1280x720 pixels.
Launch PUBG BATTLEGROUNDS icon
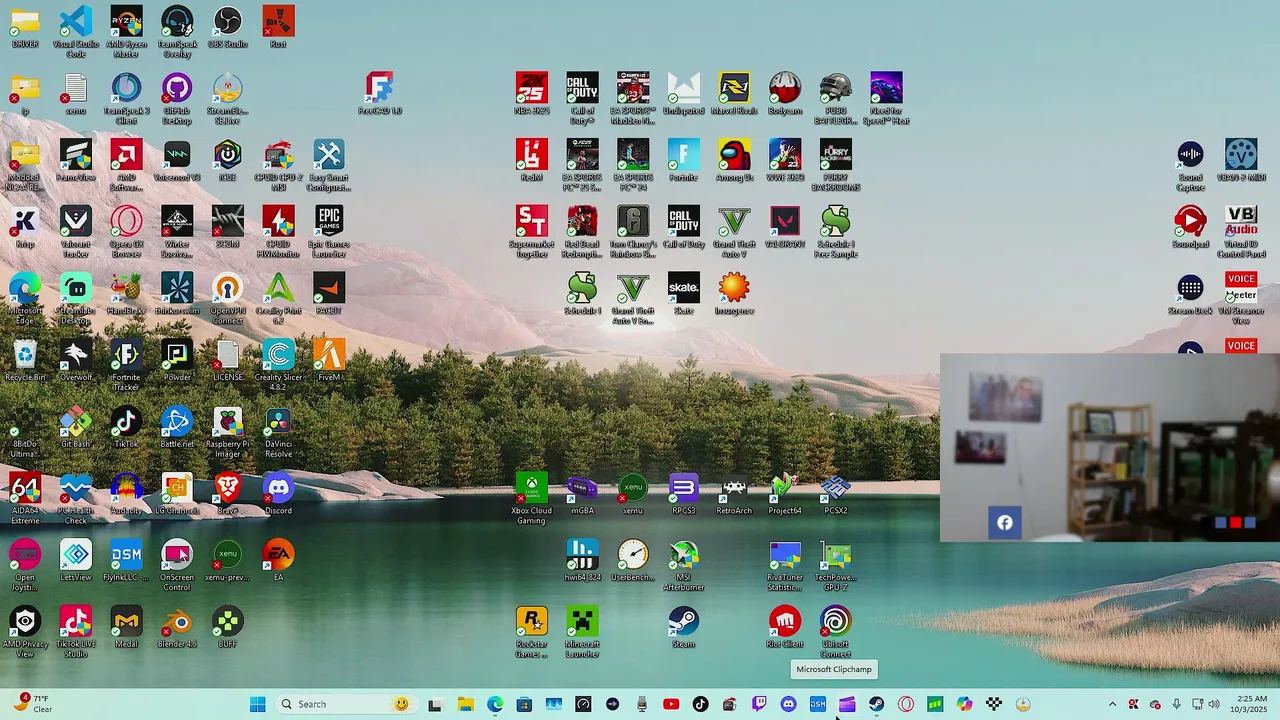coord(835,97)
